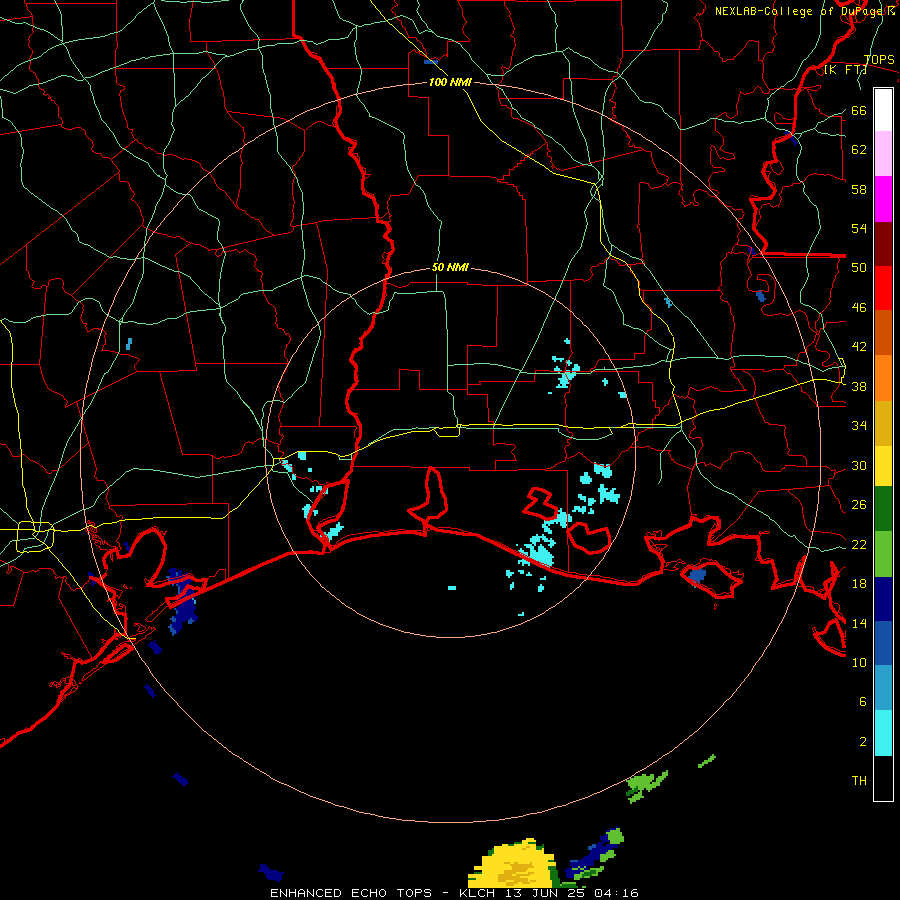Screen dimensions: 900x900
Task: Select the light pink legend swatch
Action: 883,153
